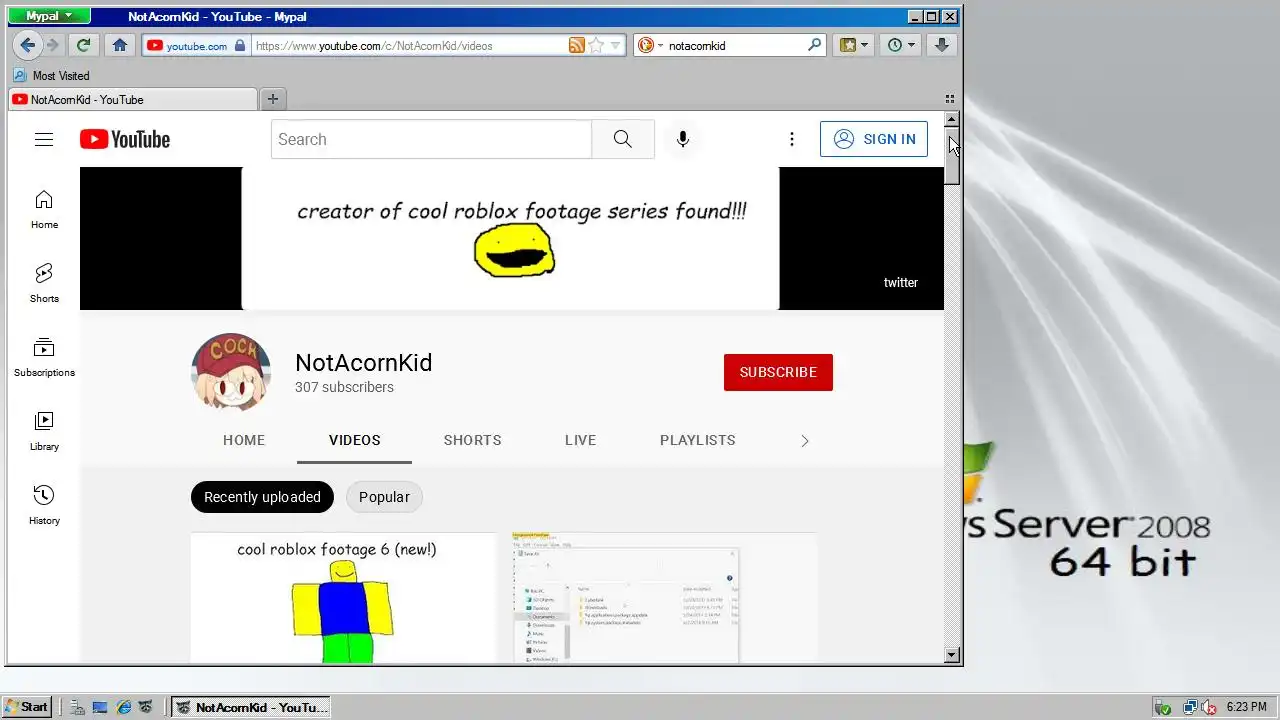Click the NotAcornKid channel name text
This screenshot has height=720, width=1280.
[x=363, y=362]
